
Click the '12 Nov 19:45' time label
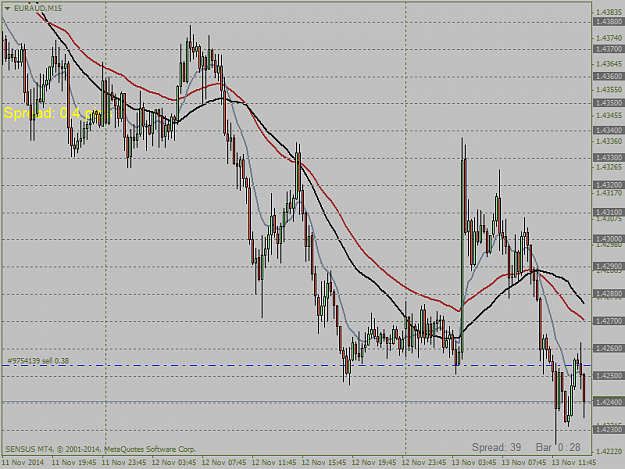click(373, 463)
